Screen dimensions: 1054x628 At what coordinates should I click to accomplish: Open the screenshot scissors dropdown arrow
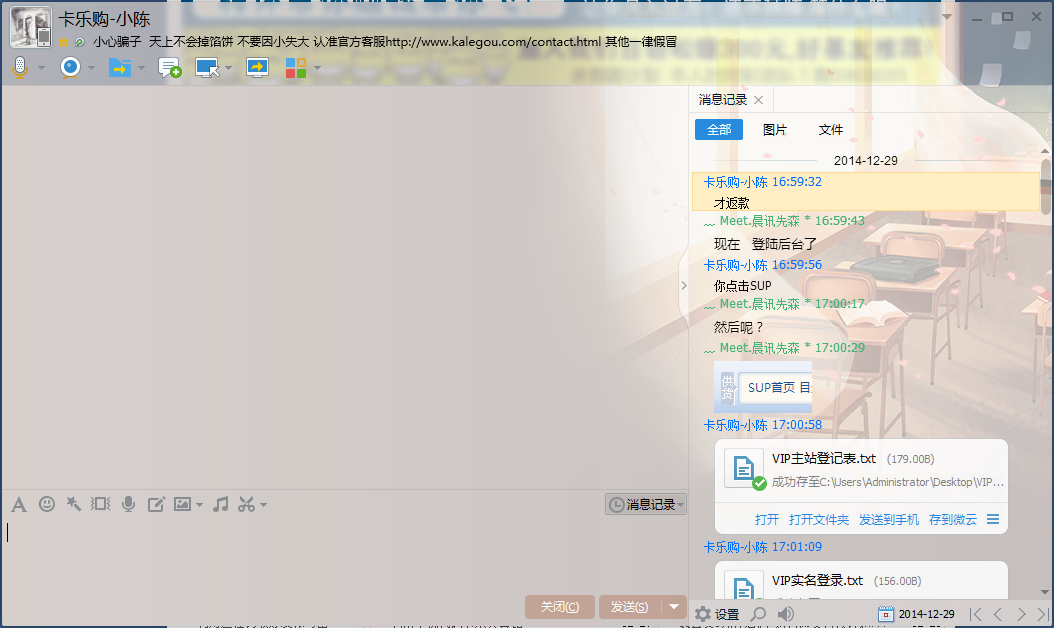[x=263, y=505]
